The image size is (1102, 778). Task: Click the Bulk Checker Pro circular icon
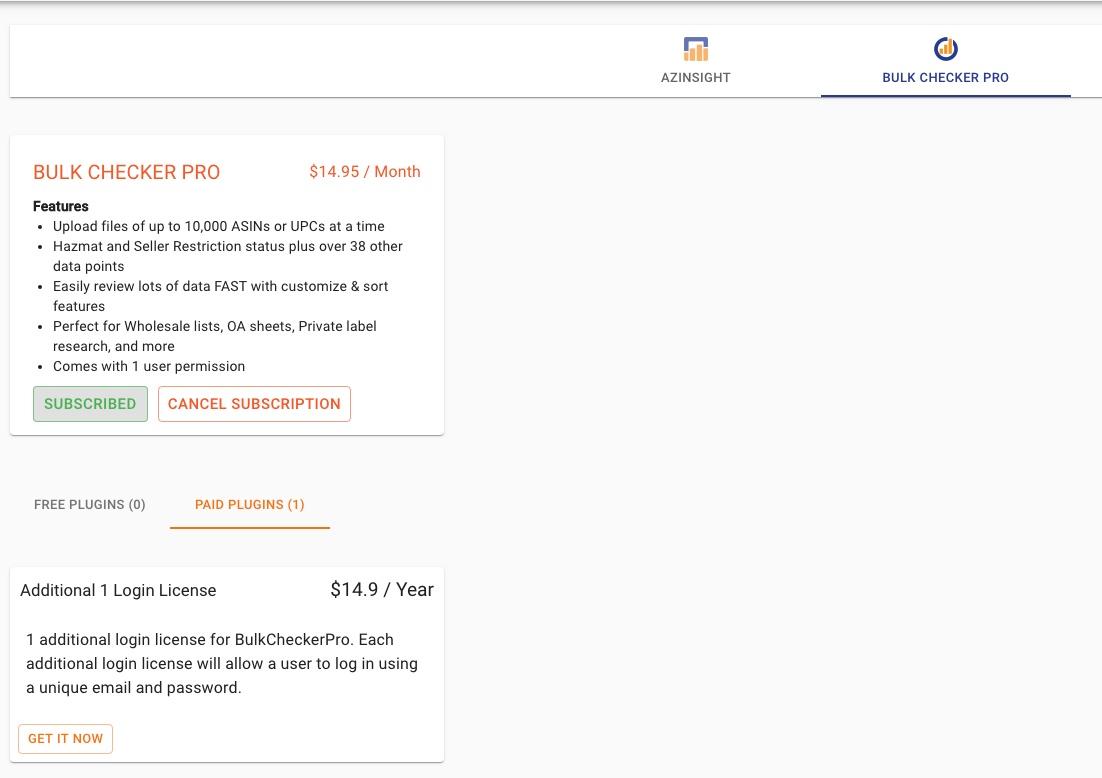(x=945, y=48)
